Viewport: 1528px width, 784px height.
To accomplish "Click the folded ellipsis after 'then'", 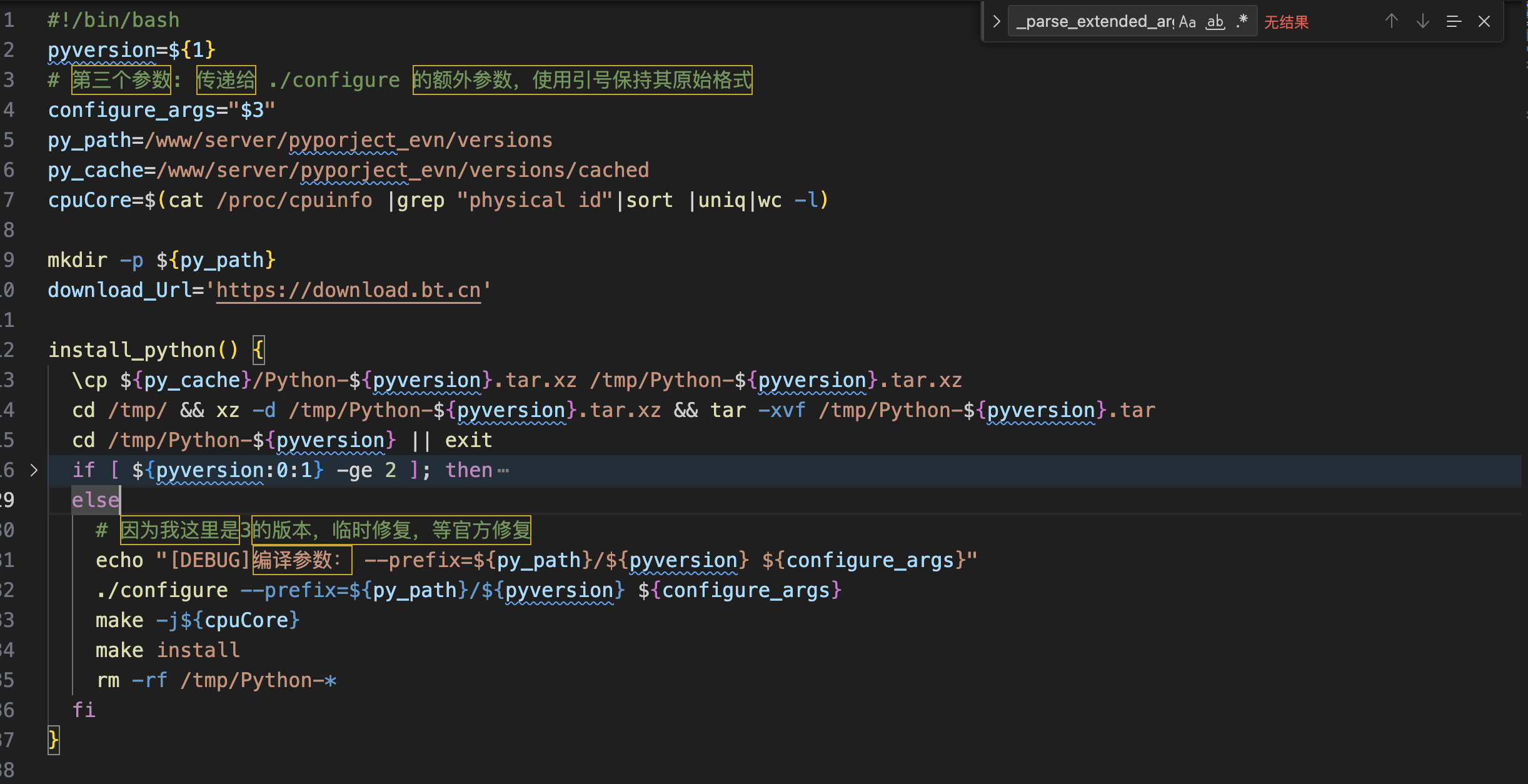I will coord(503,471).
